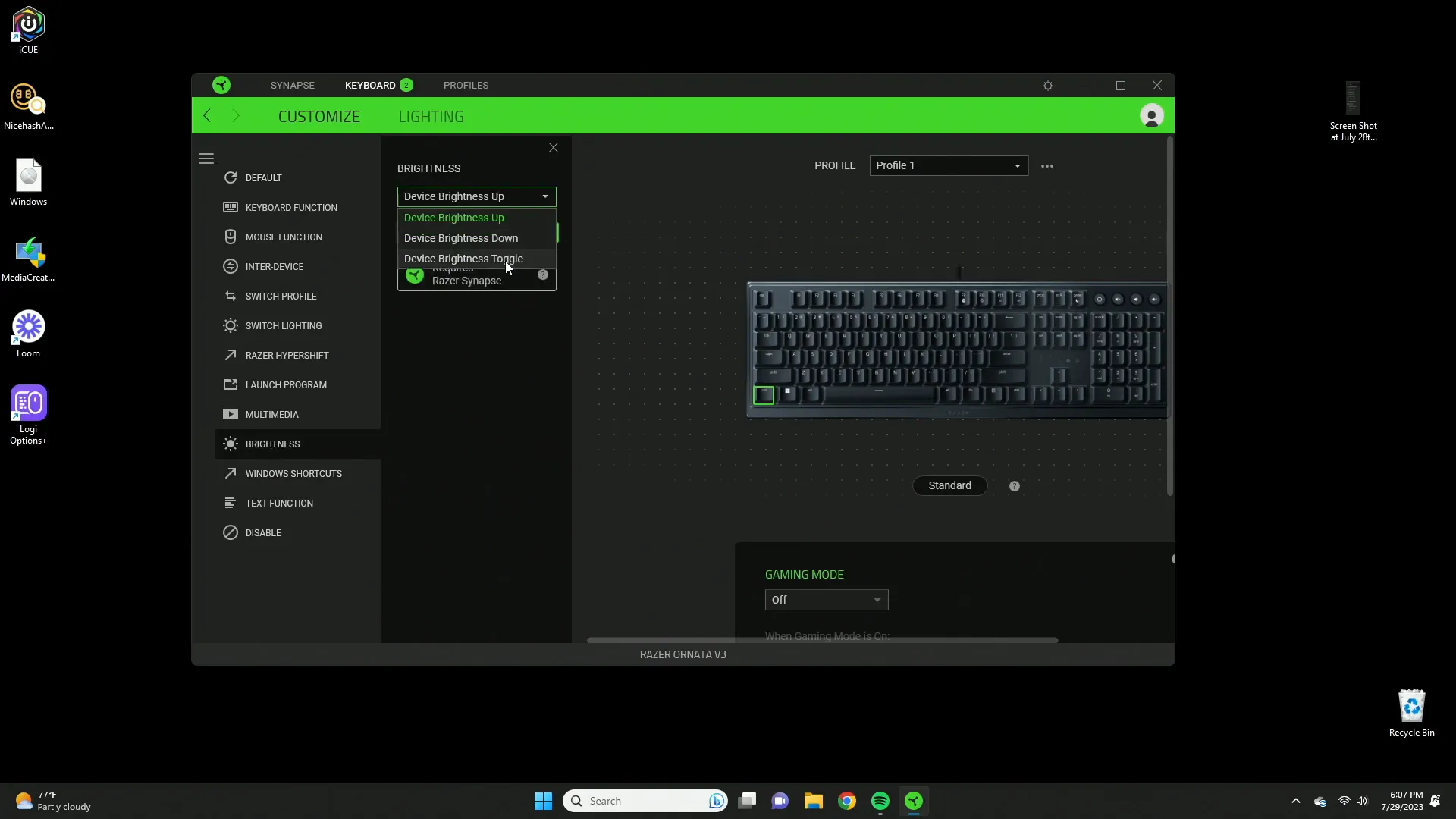Screen dimensions: 1456x819
Task: Open the Lighting subtab
Action: pyautogui.click(x=431, y=116)
